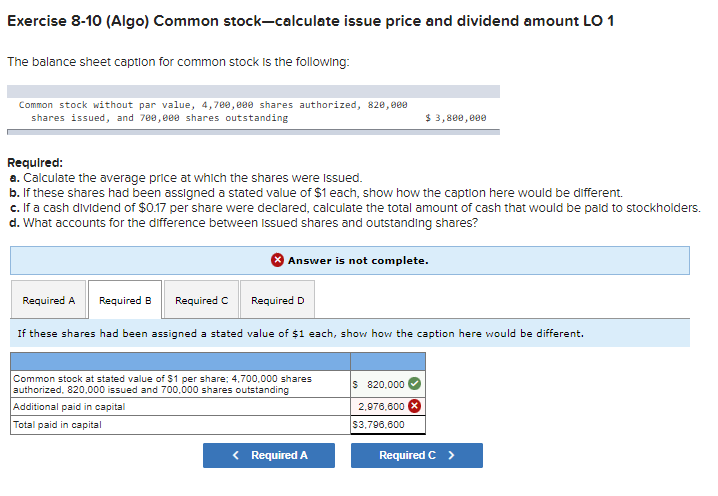This screenshot has width=718, height=496.
Task: Click the common stock without par value caption
Action: [x=212, y=111]
